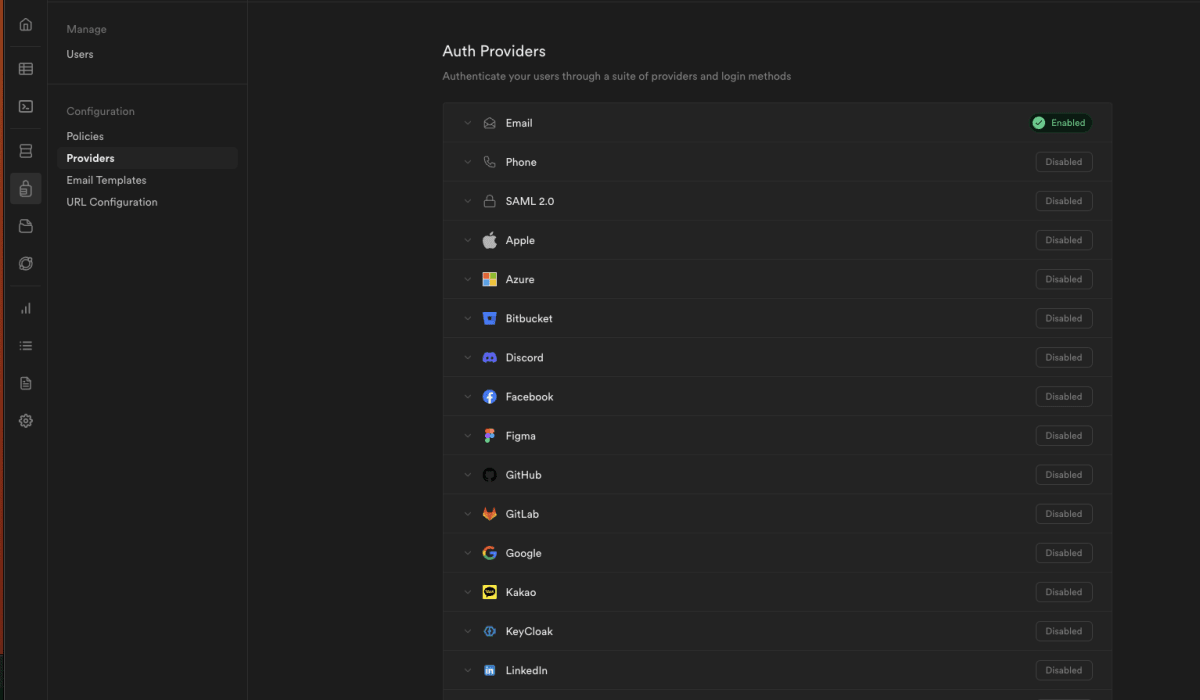The height and width of the screenshot is (700, 1200).
Task: Click the Kakao logo icon
Action: coord(489,592)
